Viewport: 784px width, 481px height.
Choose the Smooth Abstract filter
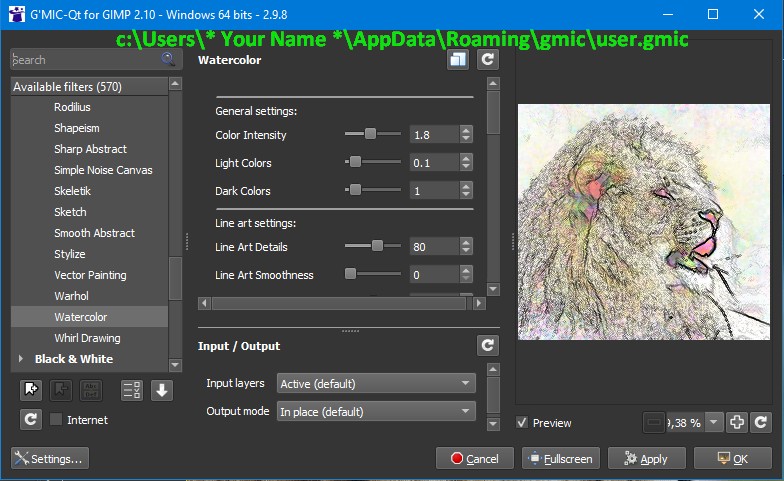(94, 233)
